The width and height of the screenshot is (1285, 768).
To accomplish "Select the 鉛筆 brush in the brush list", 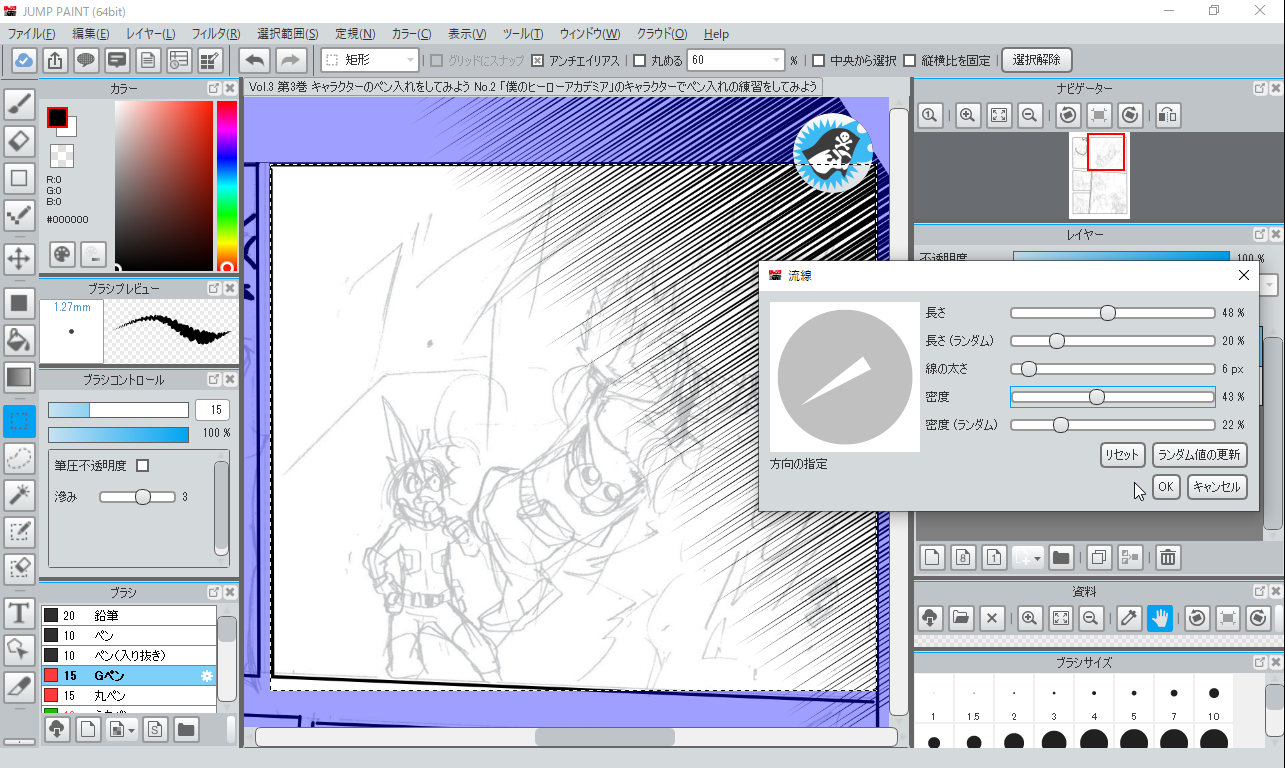I will click(x=128, y=616).
